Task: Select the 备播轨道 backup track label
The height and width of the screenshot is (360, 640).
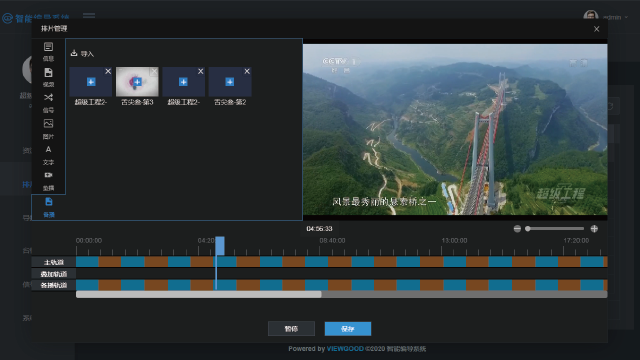Action: click(54, 285)
